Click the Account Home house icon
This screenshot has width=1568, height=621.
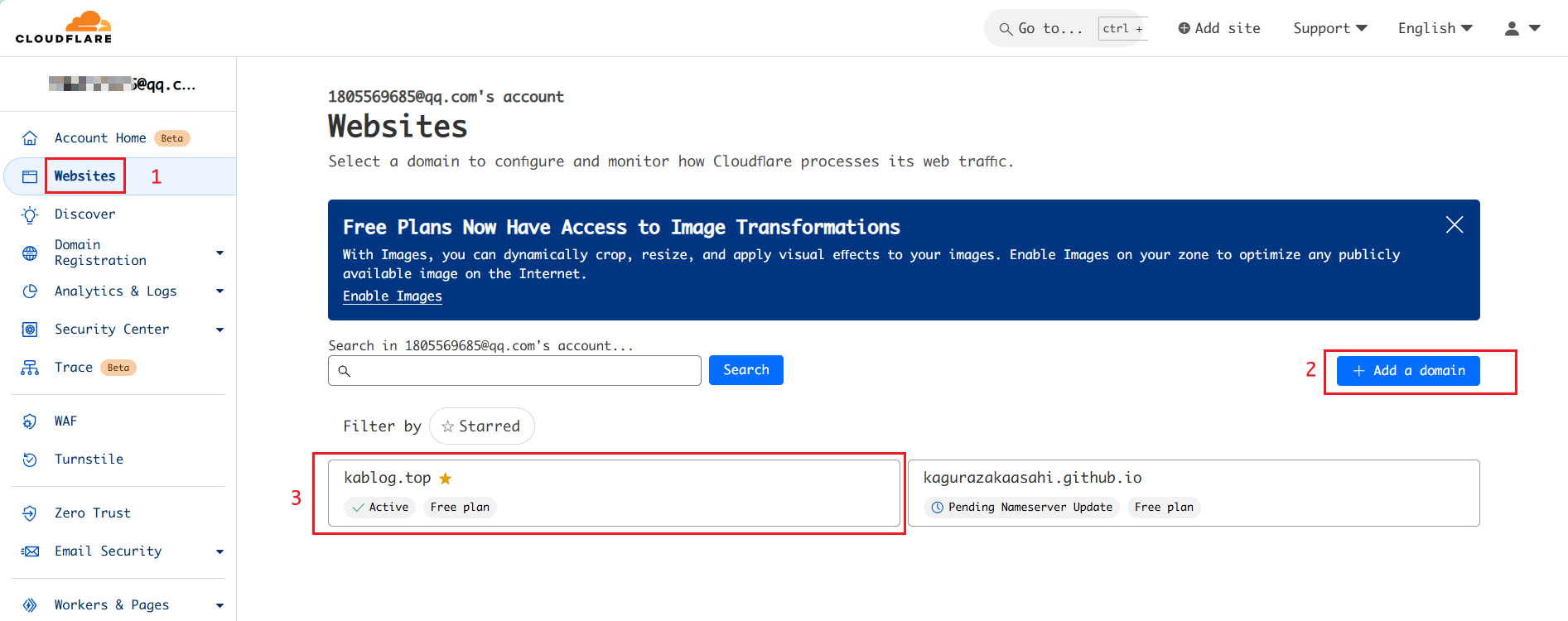[x=30, y=138]
